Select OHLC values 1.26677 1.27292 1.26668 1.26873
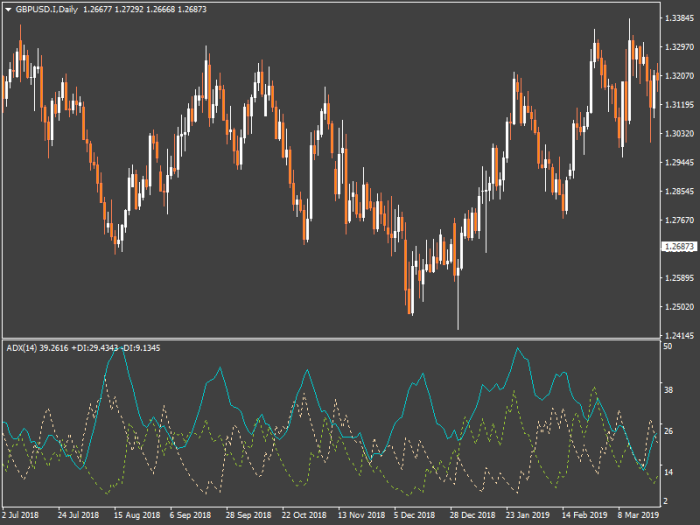The image size is (700, 525). coord(145,9)
